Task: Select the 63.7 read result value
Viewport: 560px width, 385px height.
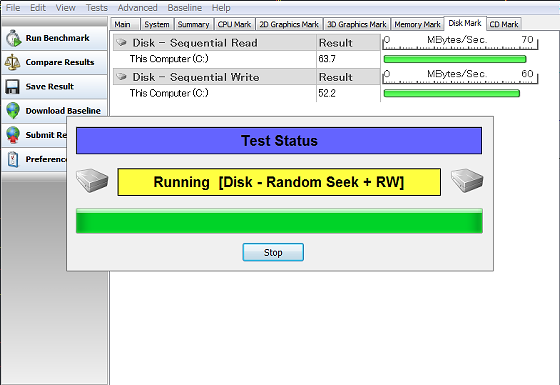Action: click(x=327, y=59)
